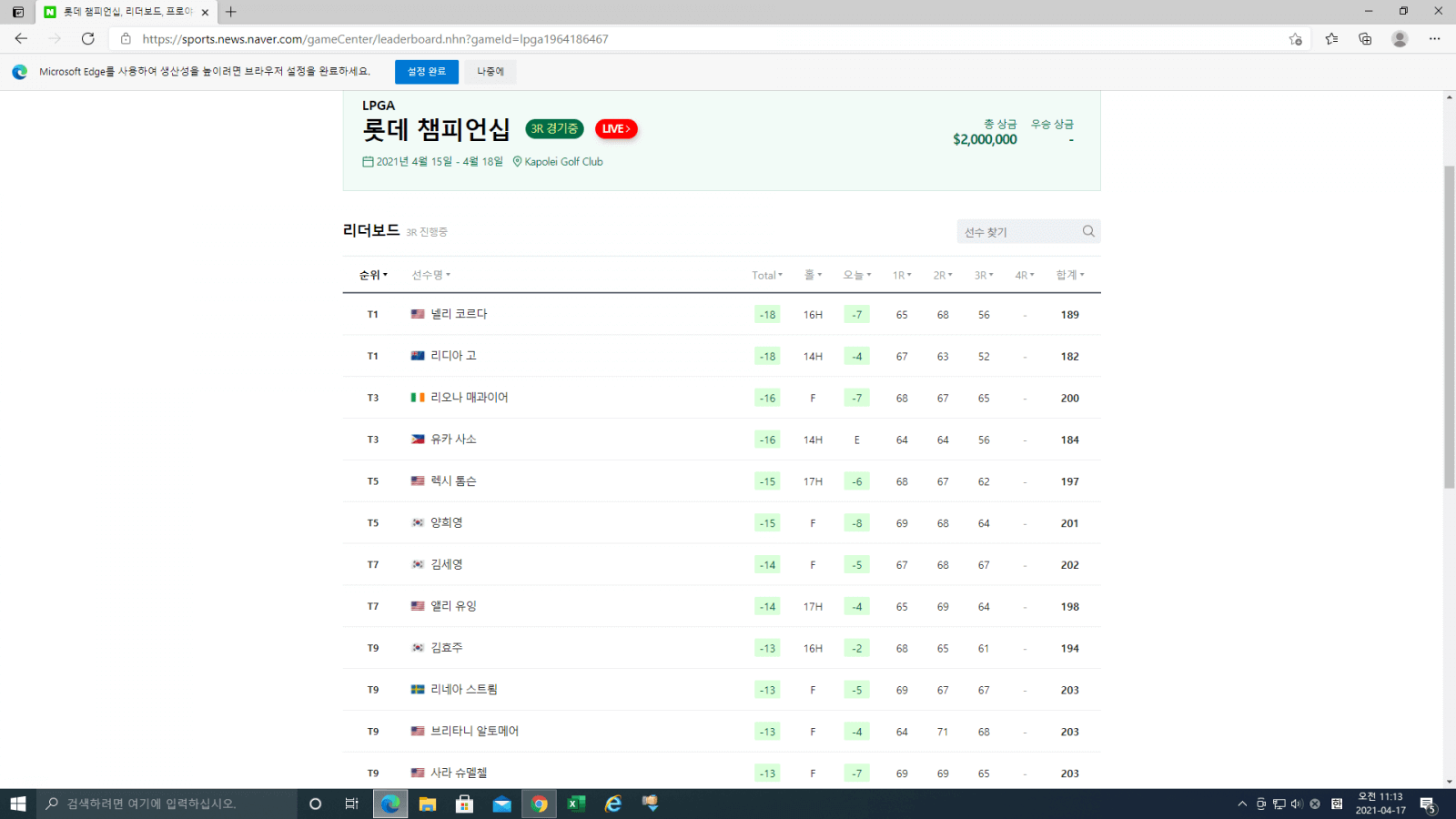The width and height of the screenshot is (1456, 819).
Task: Sort leaderboard by Total column
Action: pos(767,275)
